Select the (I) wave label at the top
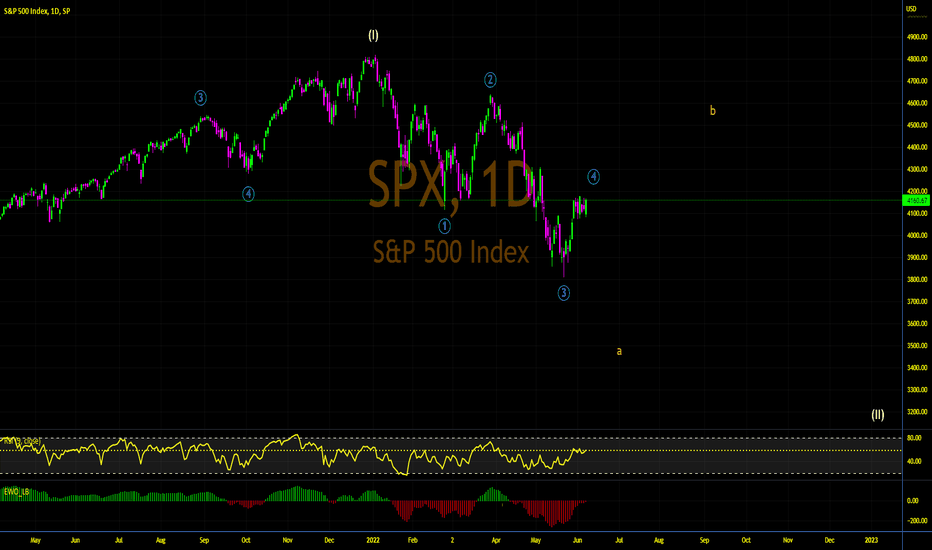Screen dimensions: 932x550 (x=373, y=35)
